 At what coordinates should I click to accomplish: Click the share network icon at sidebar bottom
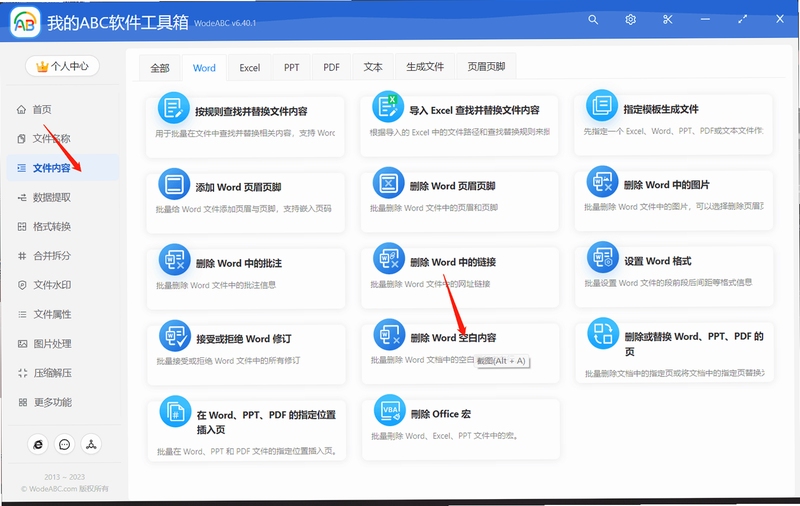pos(91,445)
